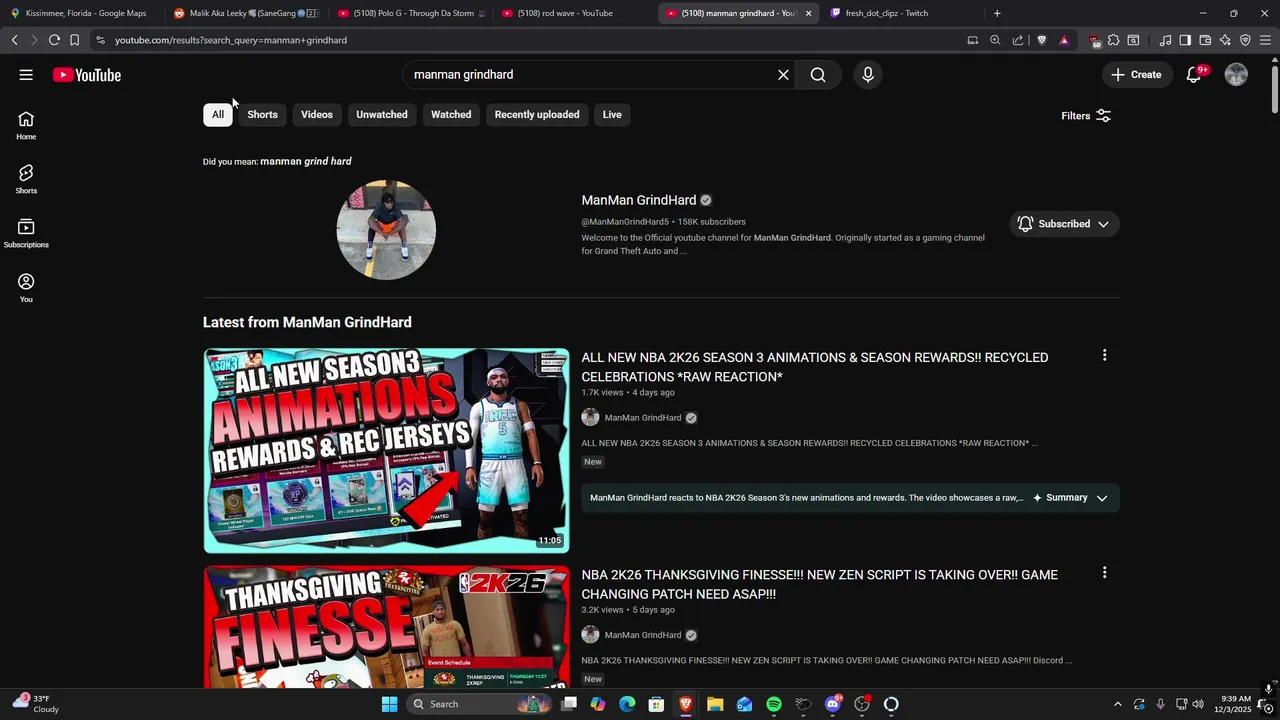Open Spotify from the taskbar
Image resolution: width=1280 pixels, height=720 pixels.
click(x=774, y=704)
